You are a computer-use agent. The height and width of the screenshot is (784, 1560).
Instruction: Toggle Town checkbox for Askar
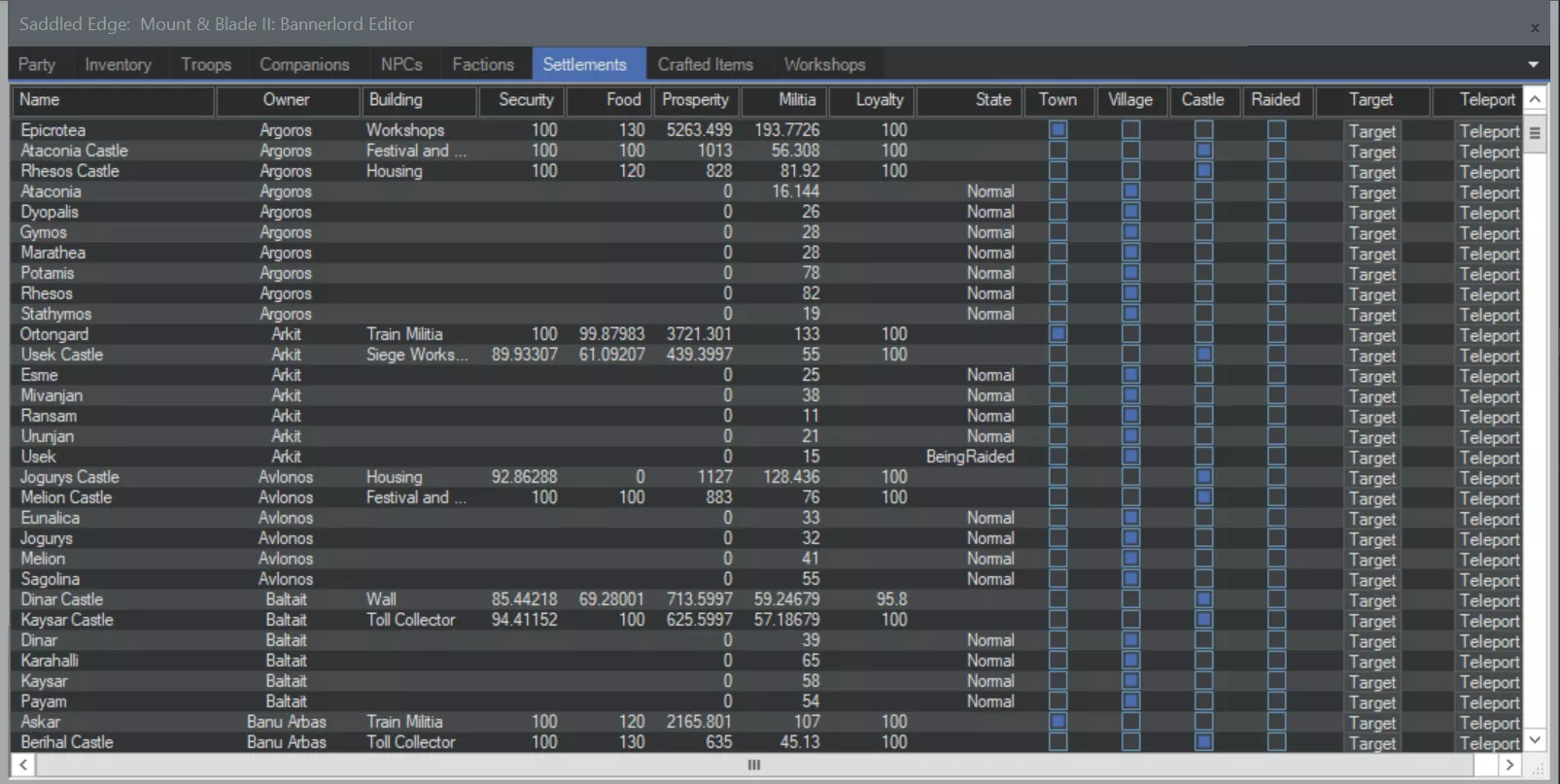point(1058,722)
